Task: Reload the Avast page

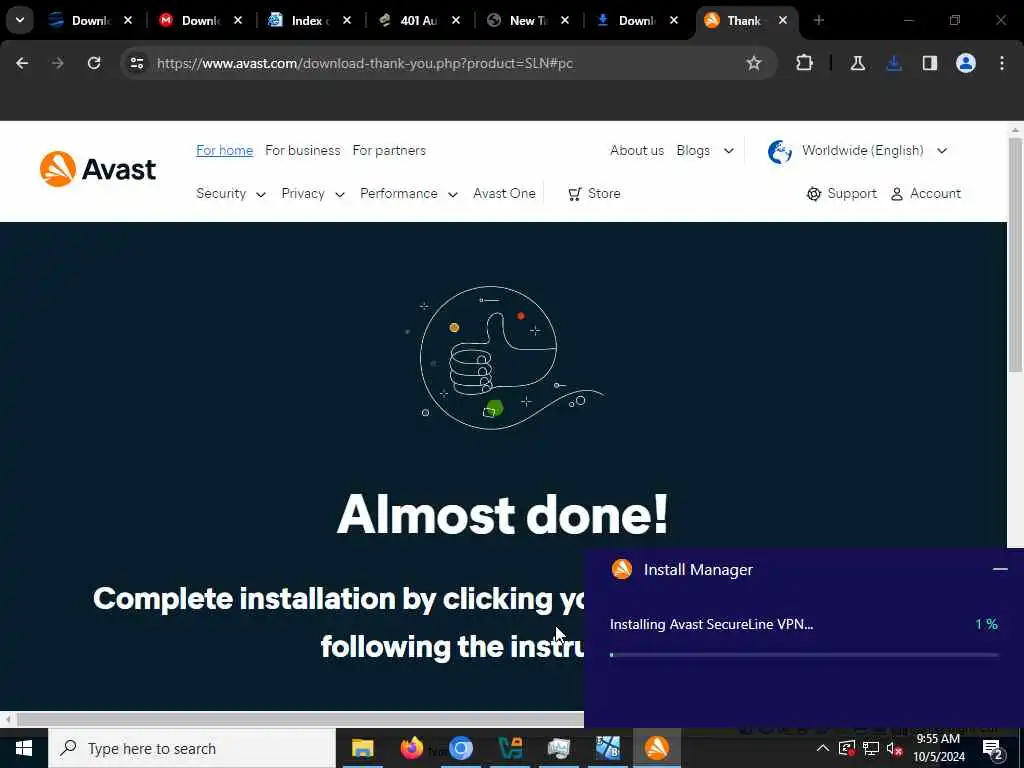Action: [x=94, y=63]
